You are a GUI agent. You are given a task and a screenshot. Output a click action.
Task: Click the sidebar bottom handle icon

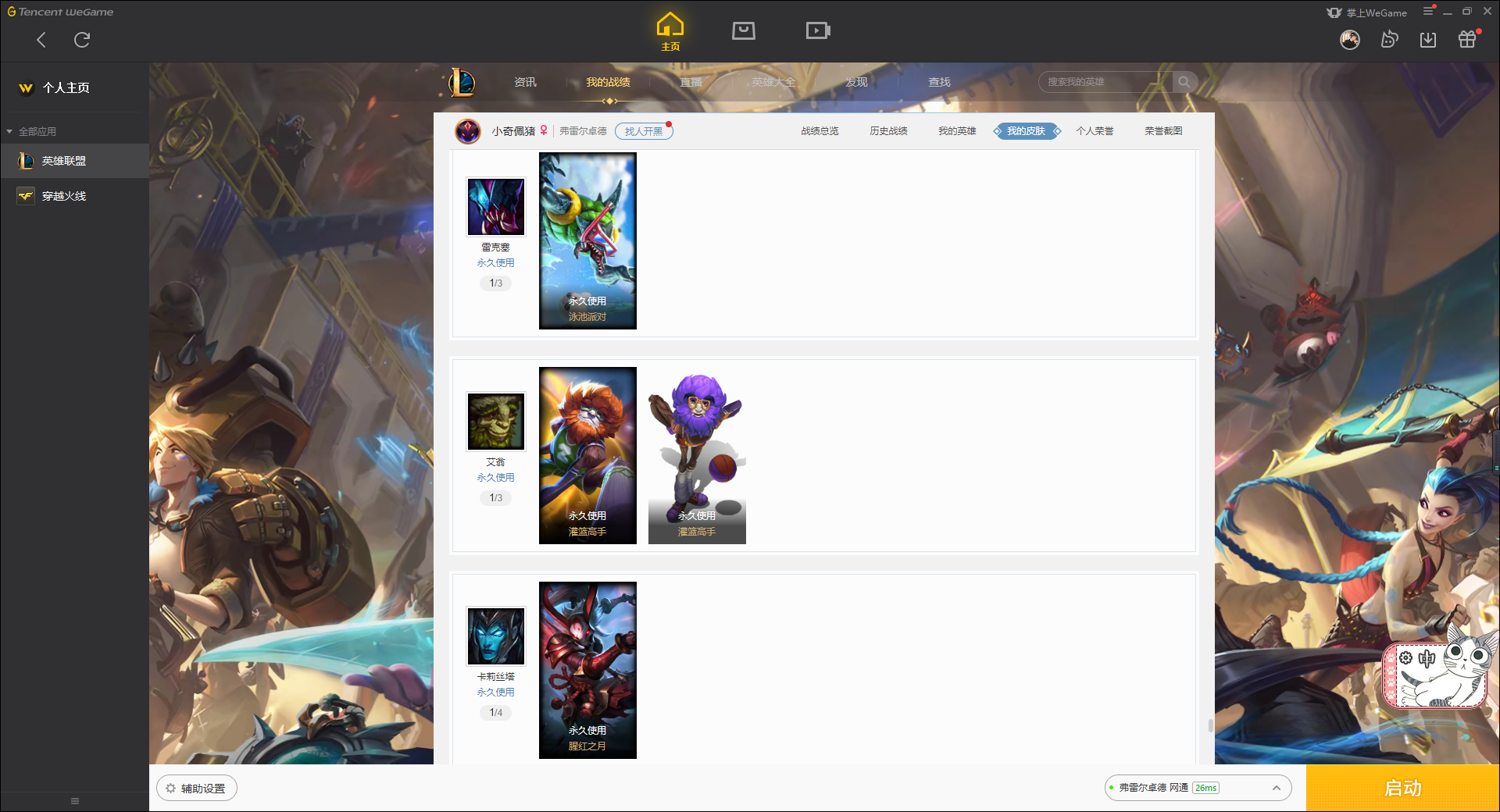[75, 801]
